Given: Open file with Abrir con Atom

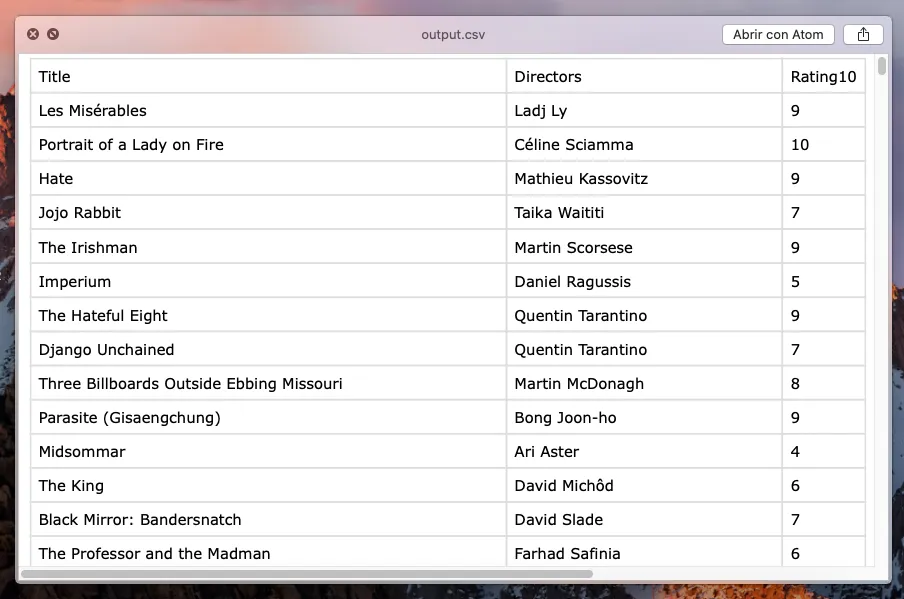Looking at the screenshot, I should (x=778, y=35).
